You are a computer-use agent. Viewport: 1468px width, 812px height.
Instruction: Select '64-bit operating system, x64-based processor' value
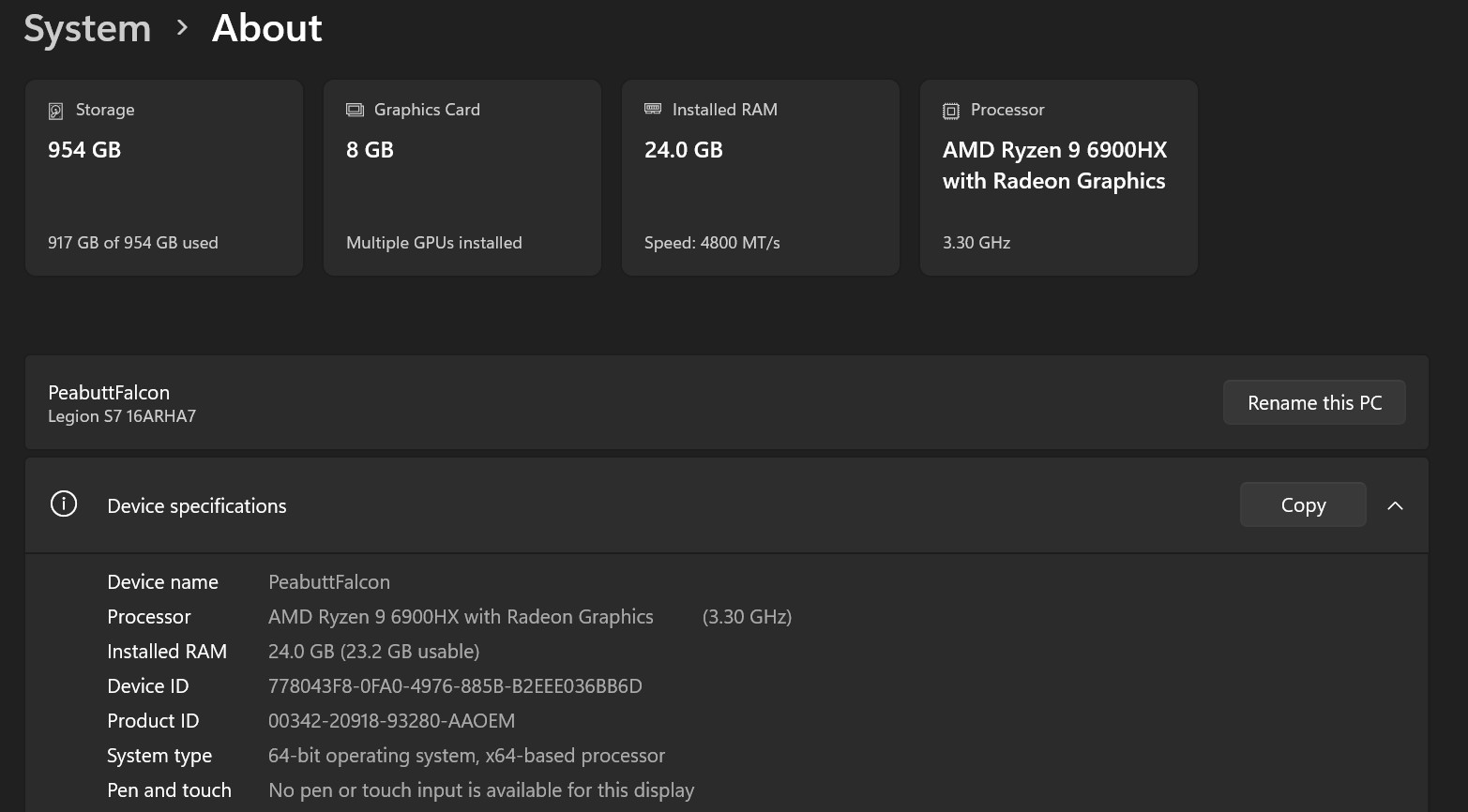(x=466, y=756)
